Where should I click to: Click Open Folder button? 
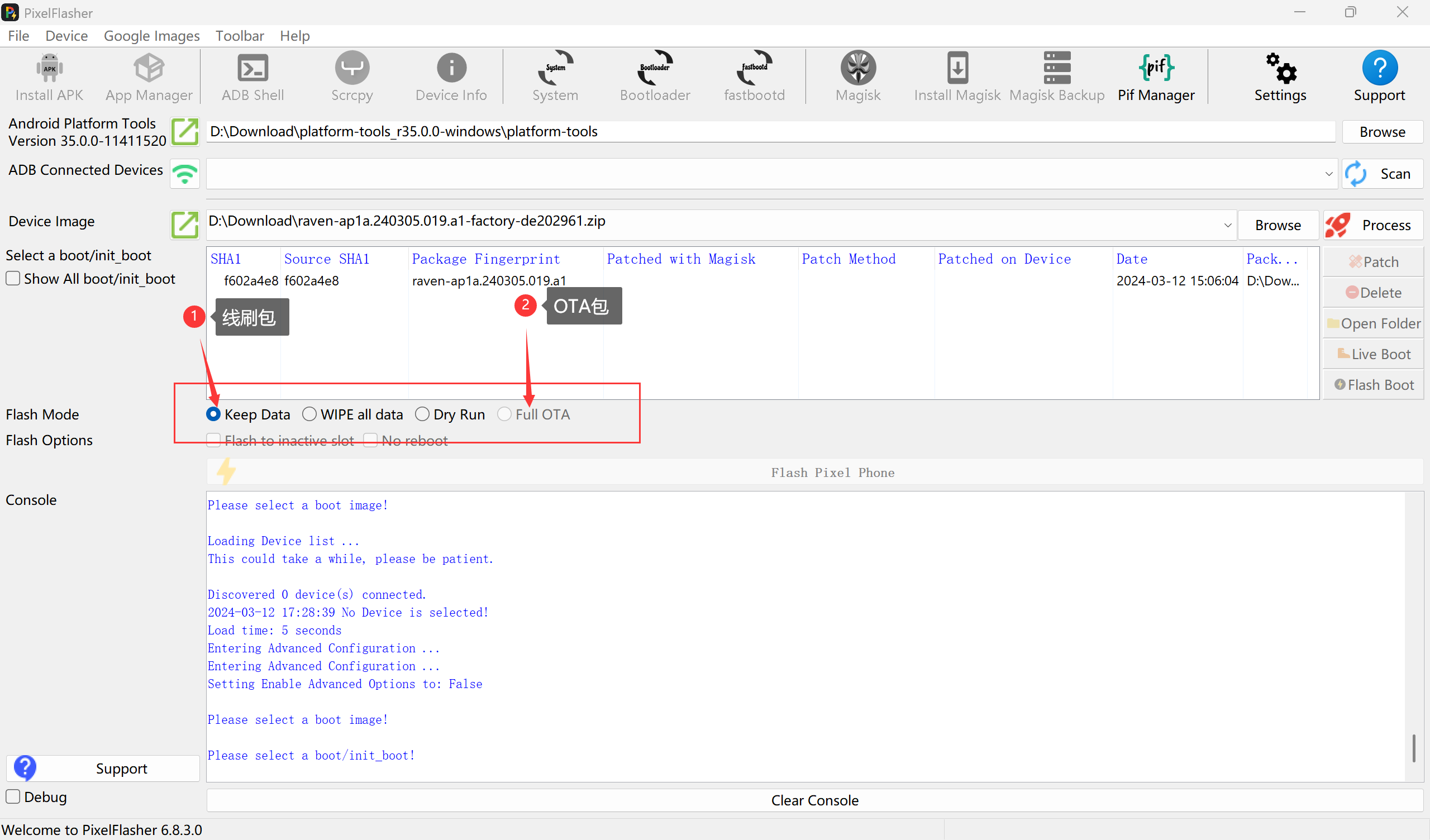[1373, 323]
